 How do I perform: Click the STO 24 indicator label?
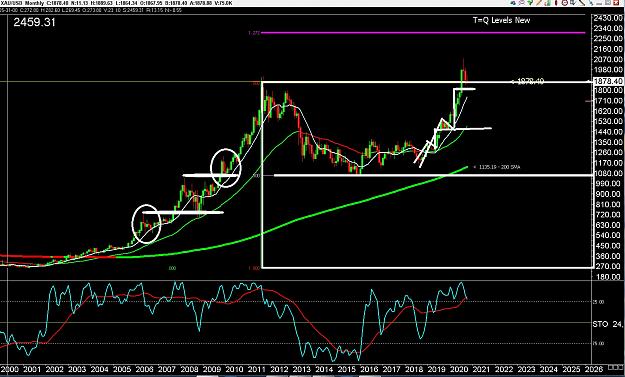click(x=607, y=324)
